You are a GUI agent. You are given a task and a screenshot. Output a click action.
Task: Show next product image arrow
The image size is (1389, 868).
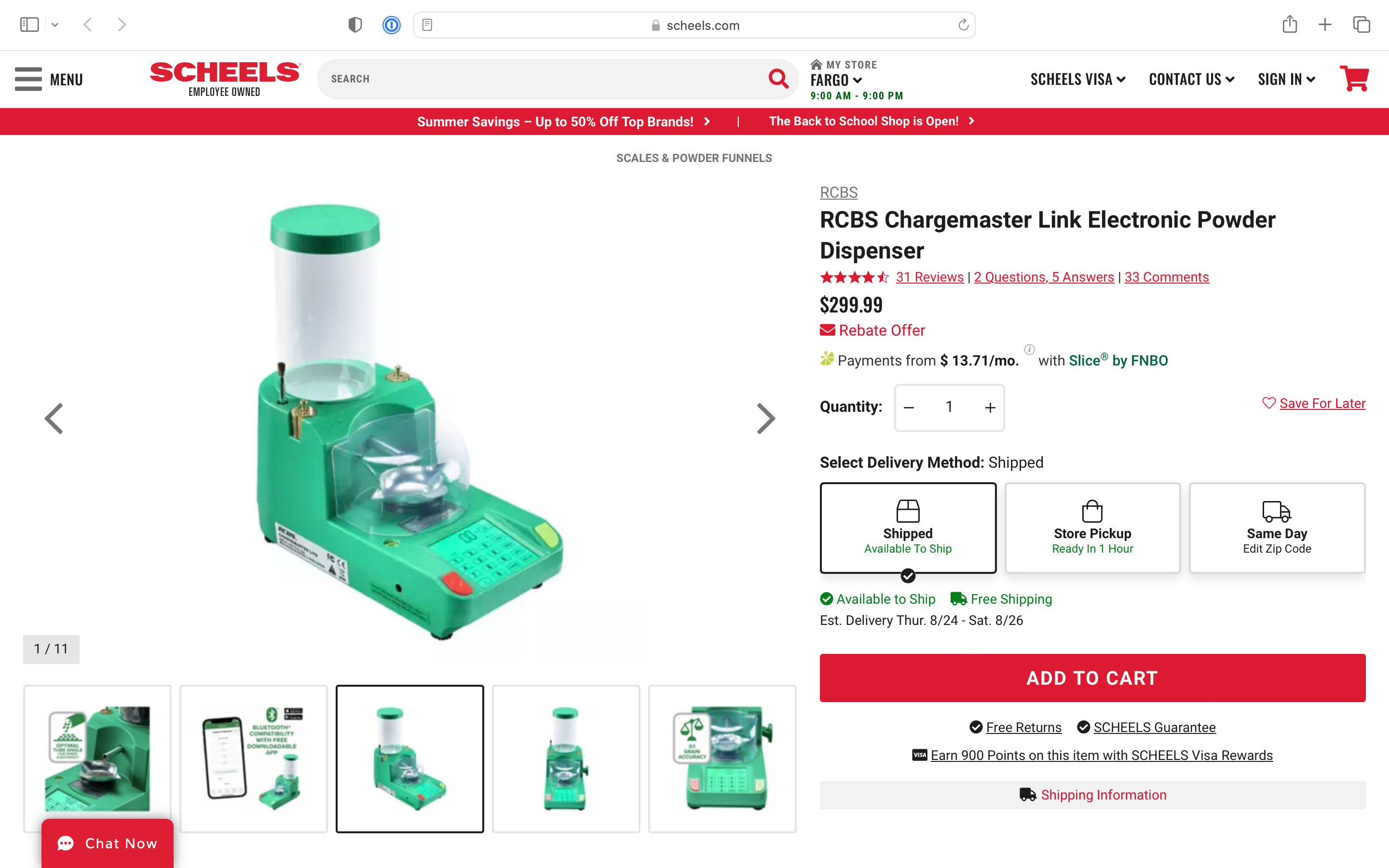pos(766,419)
